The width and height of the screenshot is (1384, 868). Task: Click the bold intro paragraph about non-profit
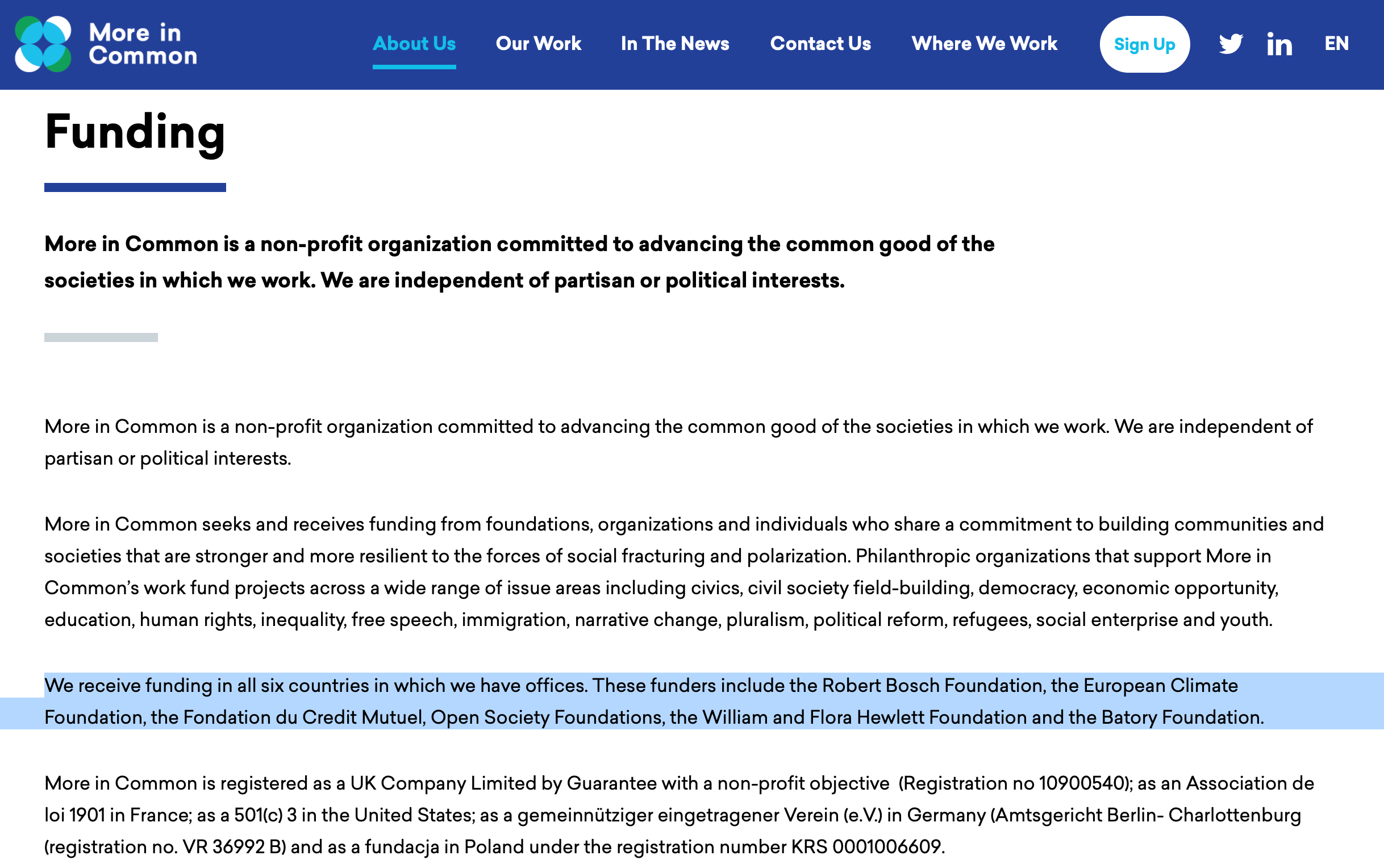point(519,262)
